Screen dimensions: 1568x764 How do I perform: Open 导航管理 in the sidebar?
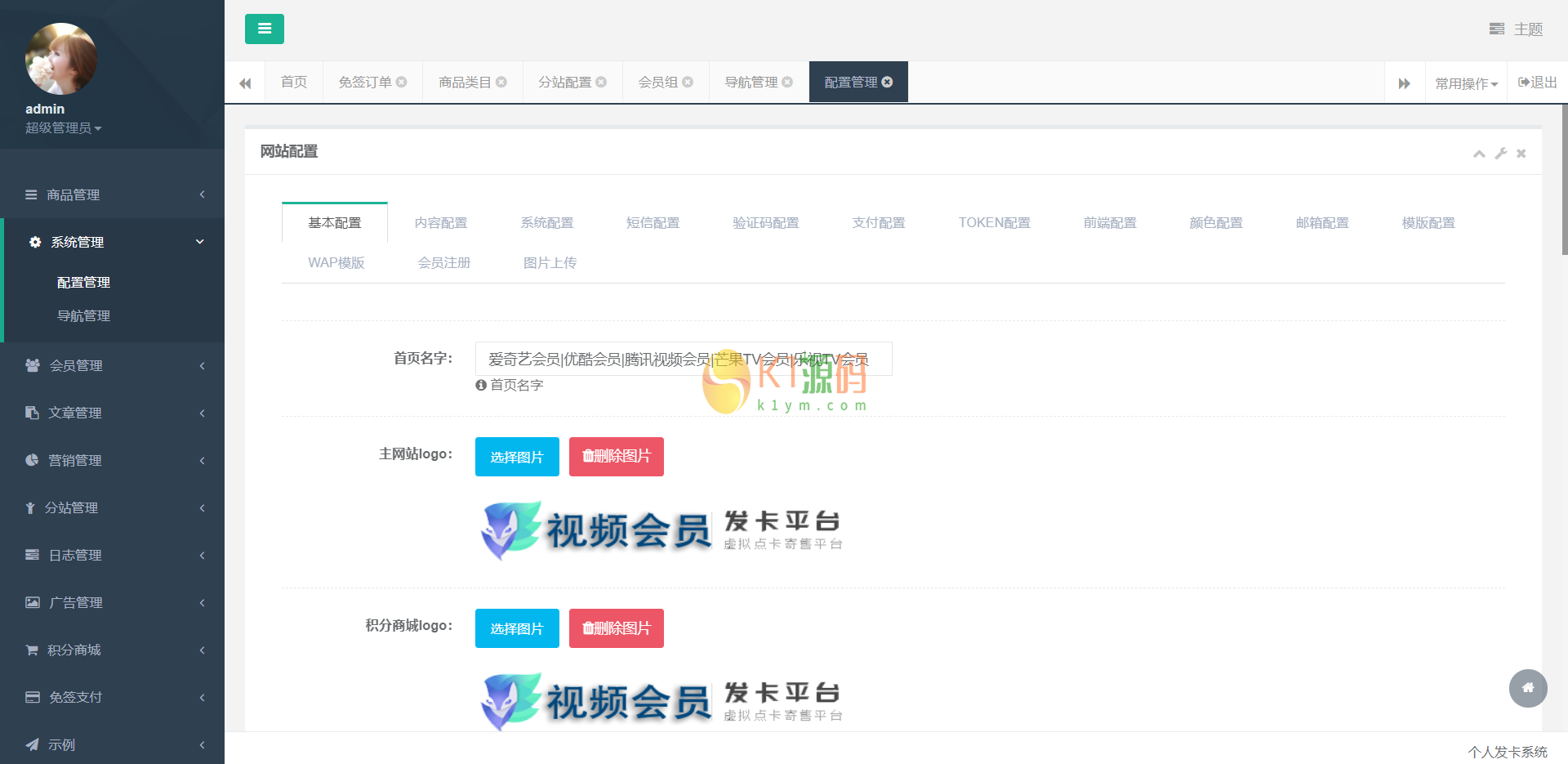point(83,315)
